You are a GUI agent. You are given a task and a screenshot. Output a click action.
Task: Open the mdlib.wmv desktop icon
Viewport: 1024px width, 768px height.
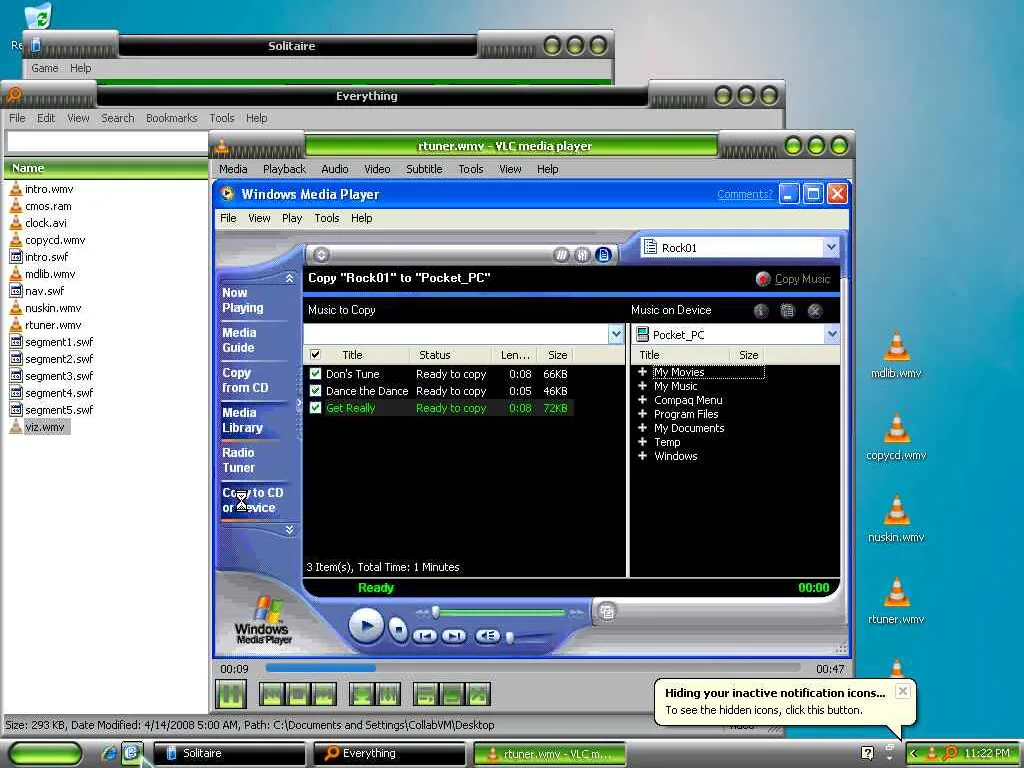tap(896, 355)
